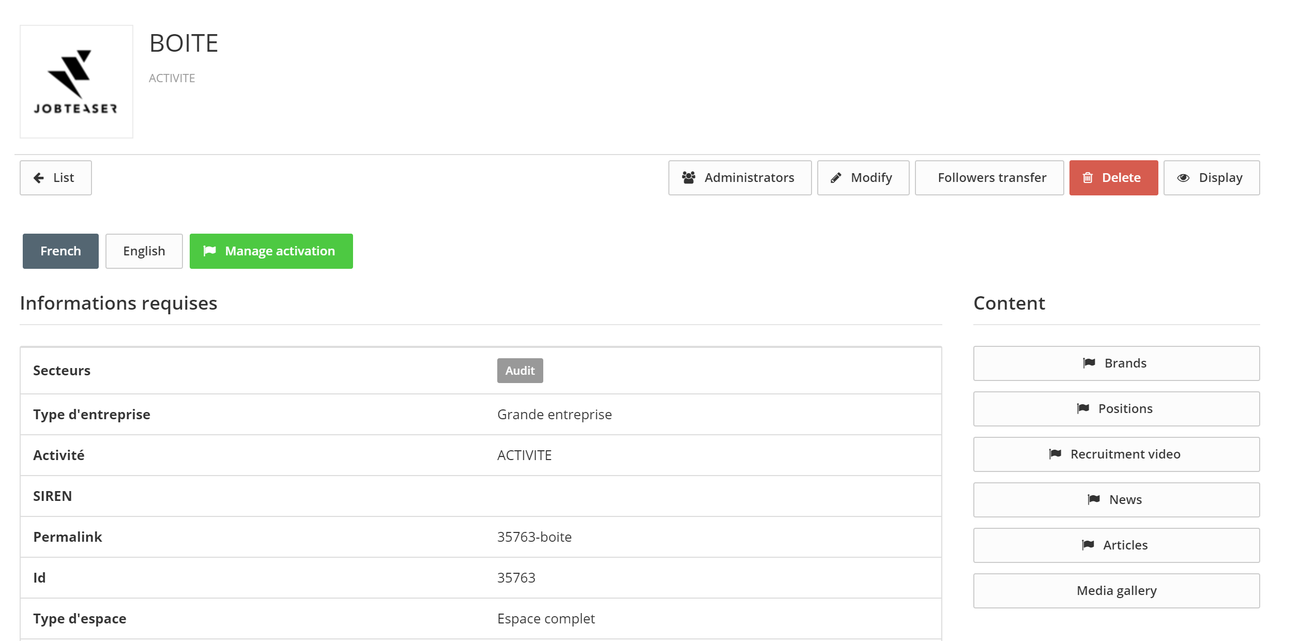This screenshot has height=641, width=1300.
Task: Click the SIREN row label
Action: click(53, 496)
